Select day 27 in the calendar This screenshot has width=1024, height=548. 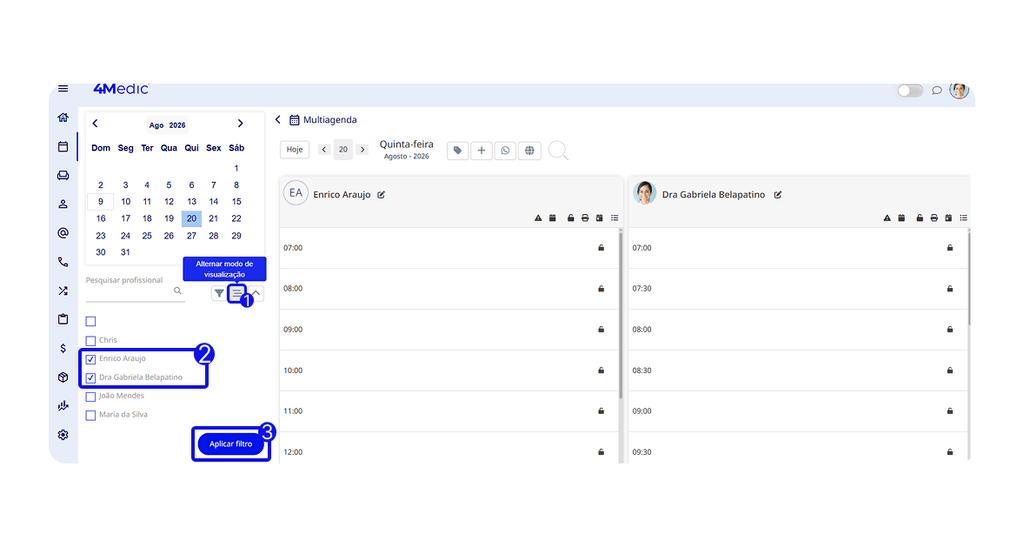point(191,236)
